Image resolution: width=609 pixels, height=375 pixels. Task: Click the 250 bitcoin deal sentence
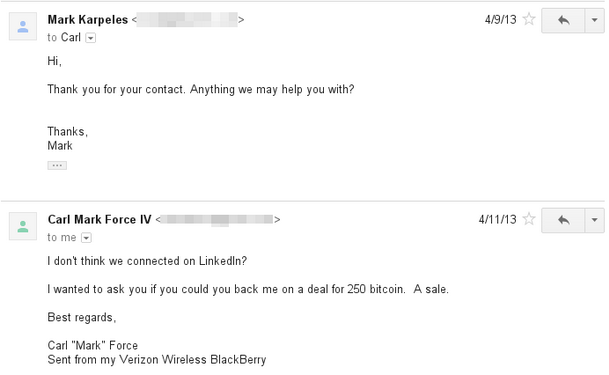[248, 290]
